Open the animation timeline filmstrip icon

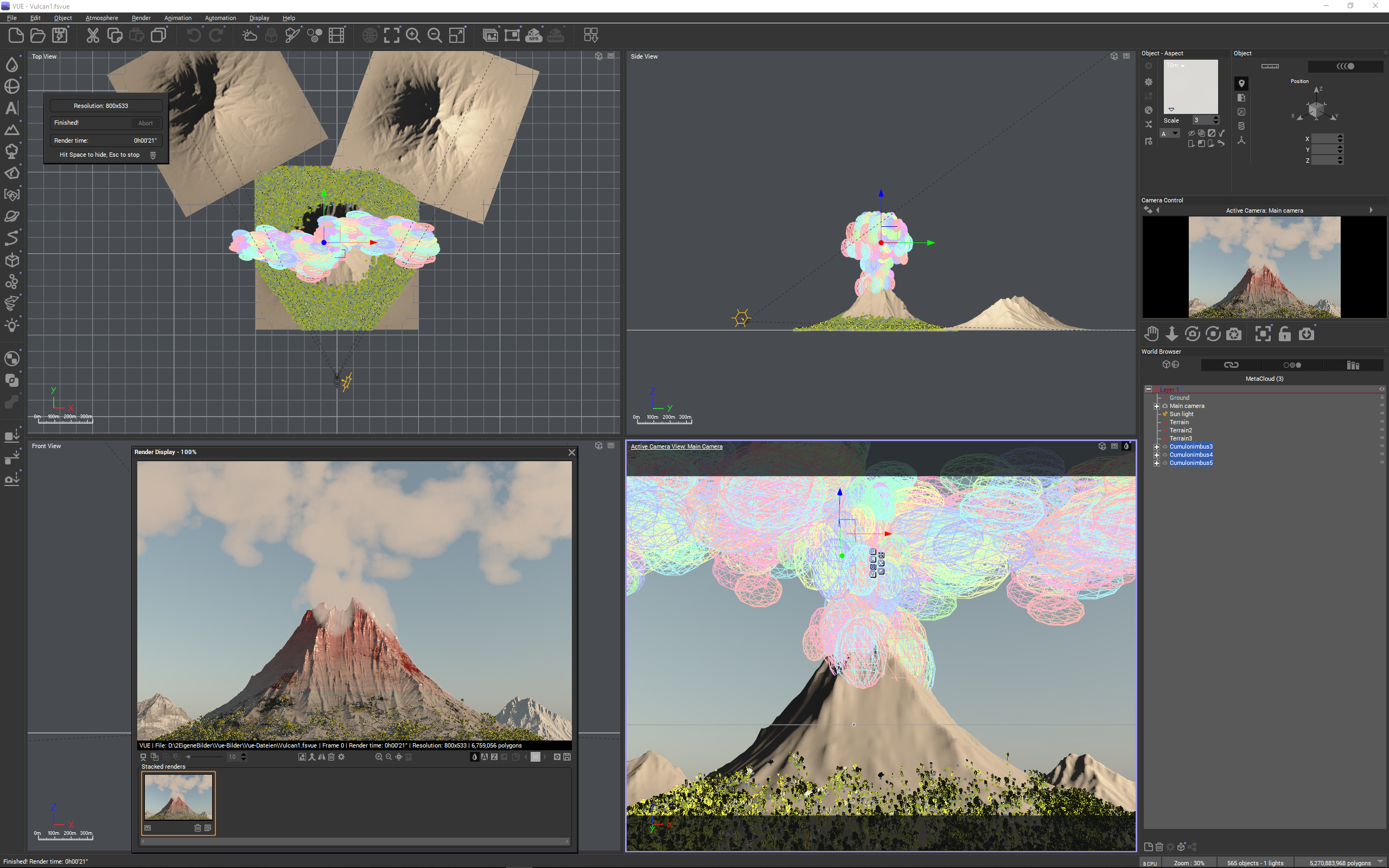[x=336, y=36]
